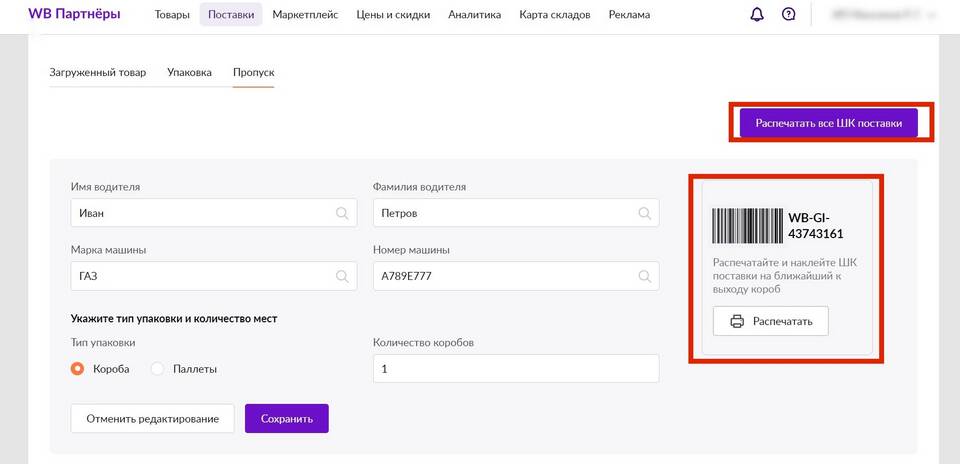
Task: Click the Фамилия водителя field containing Петров
Action: [516, 213]
